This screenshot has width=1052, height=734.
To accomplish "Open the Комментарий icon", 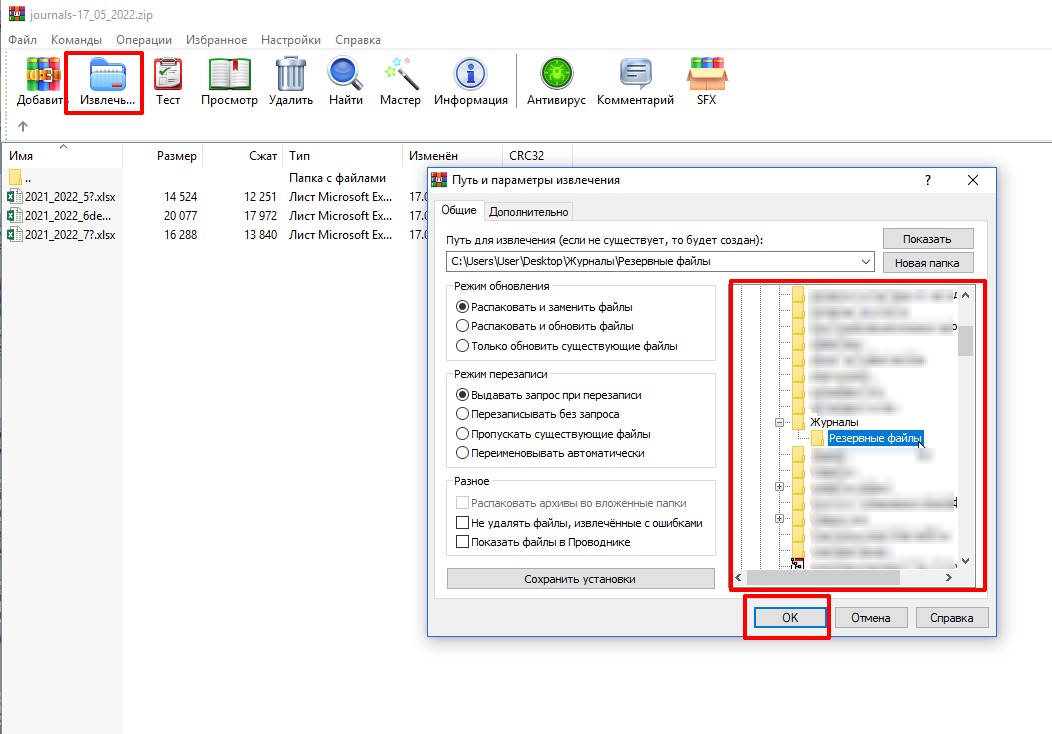I will 635,74.
